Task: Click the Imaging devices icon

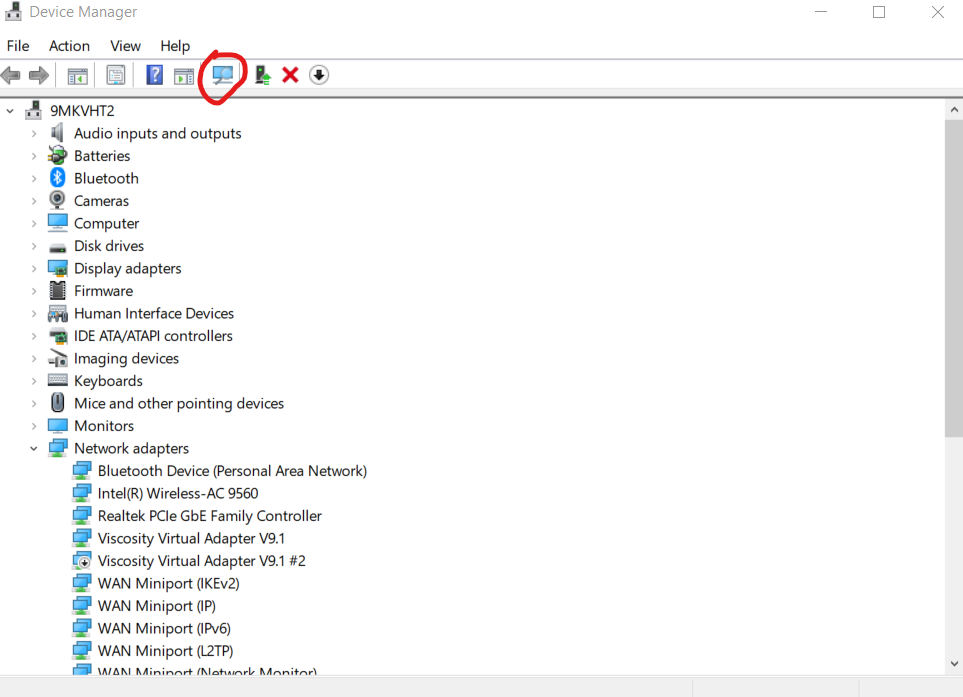Action: coord(58,358)
